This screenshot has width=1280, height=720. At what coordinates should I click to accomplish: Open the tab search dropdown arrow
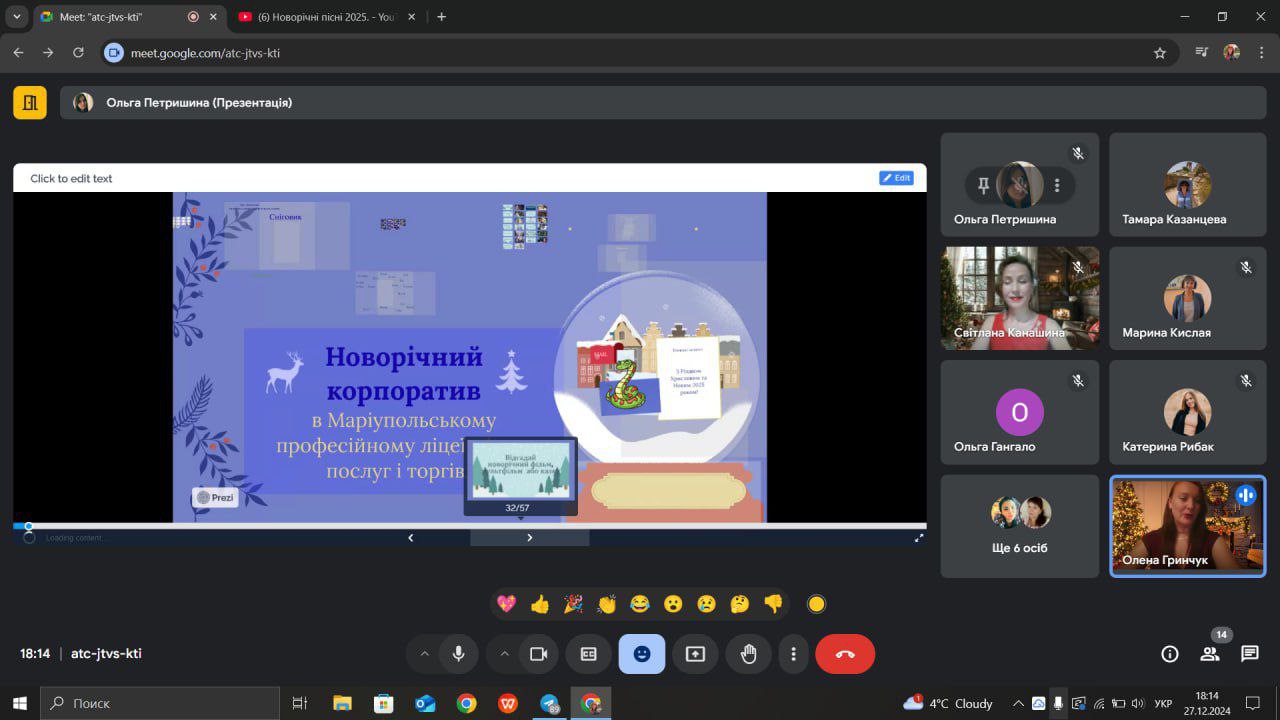(16, 17)
